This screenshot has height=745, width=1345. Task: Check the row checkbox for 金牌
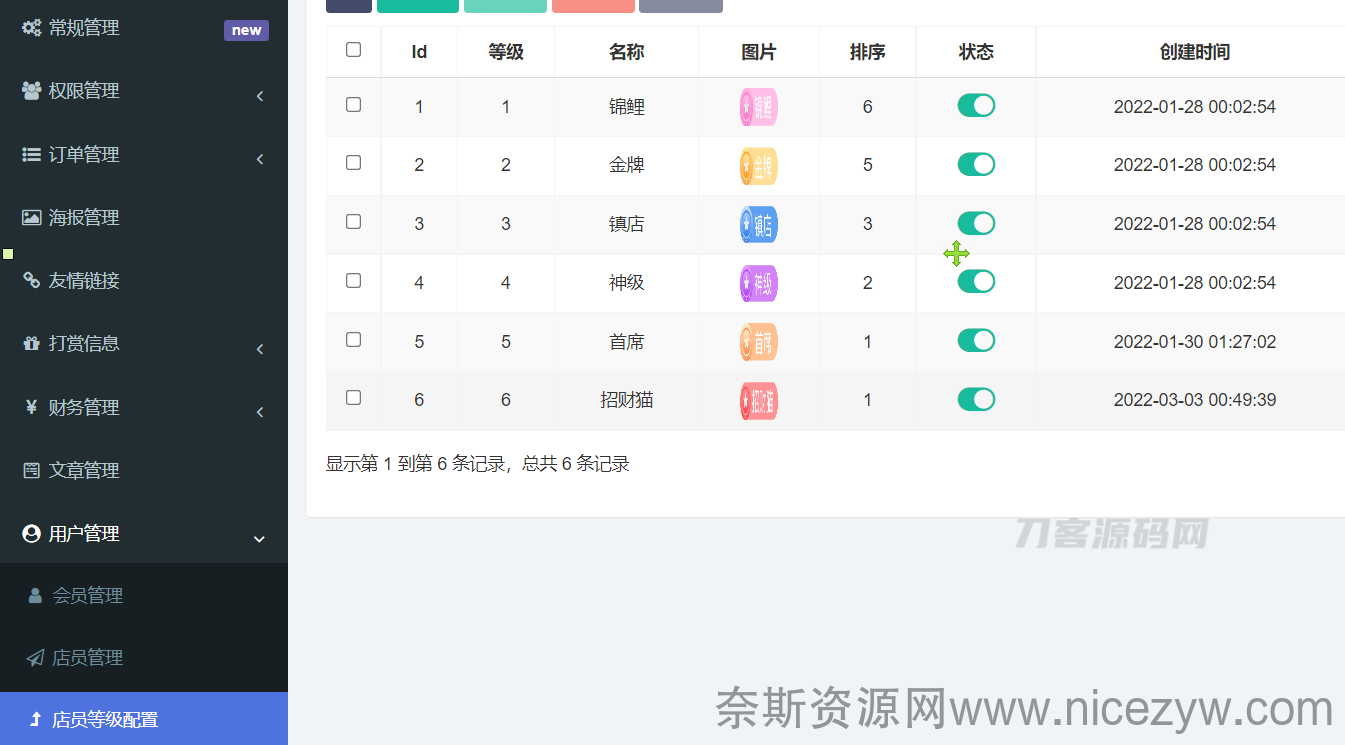[x=353, y=162]
